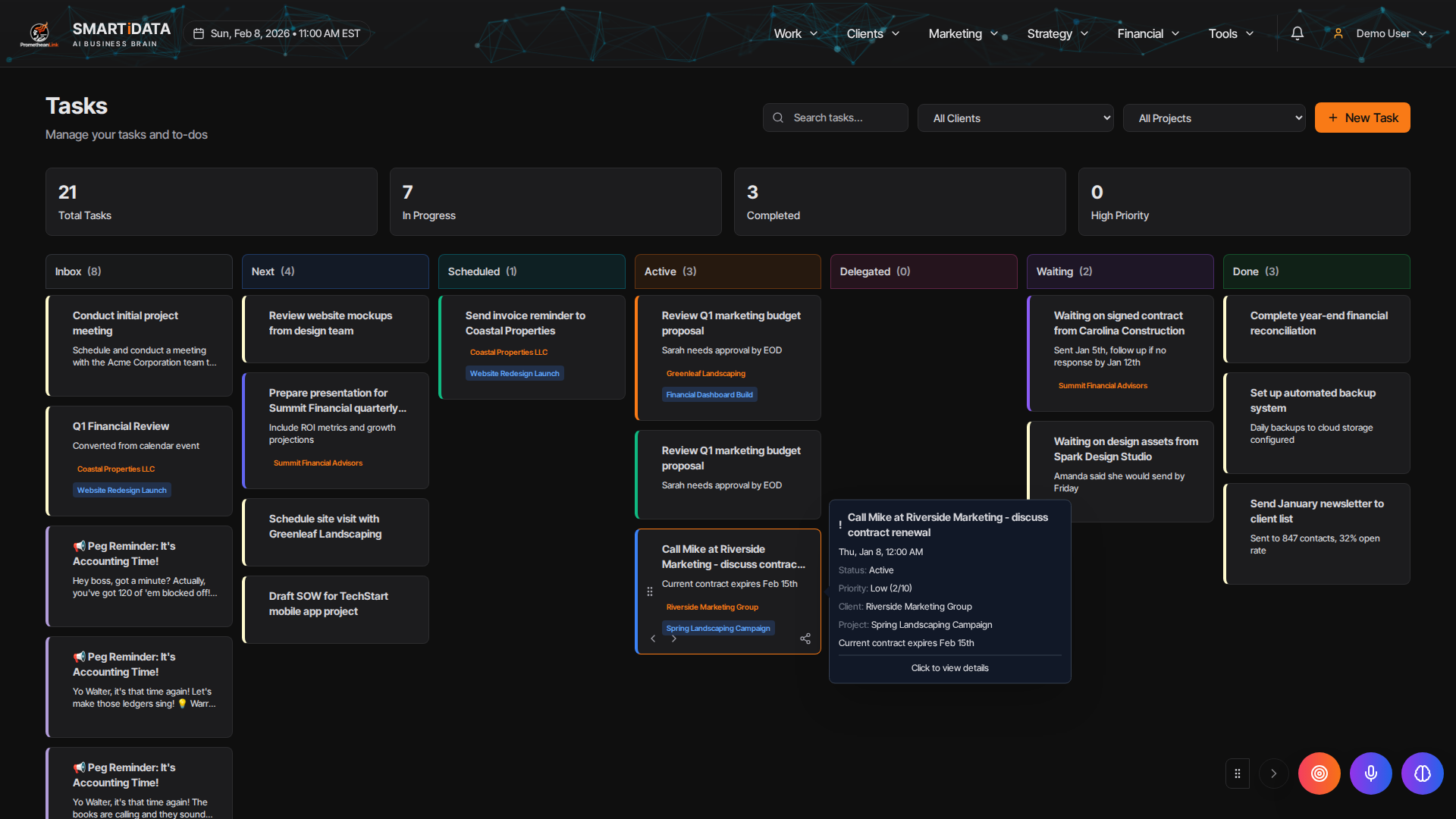Click the user profile icon beside Demo User

pos(1338,33)
